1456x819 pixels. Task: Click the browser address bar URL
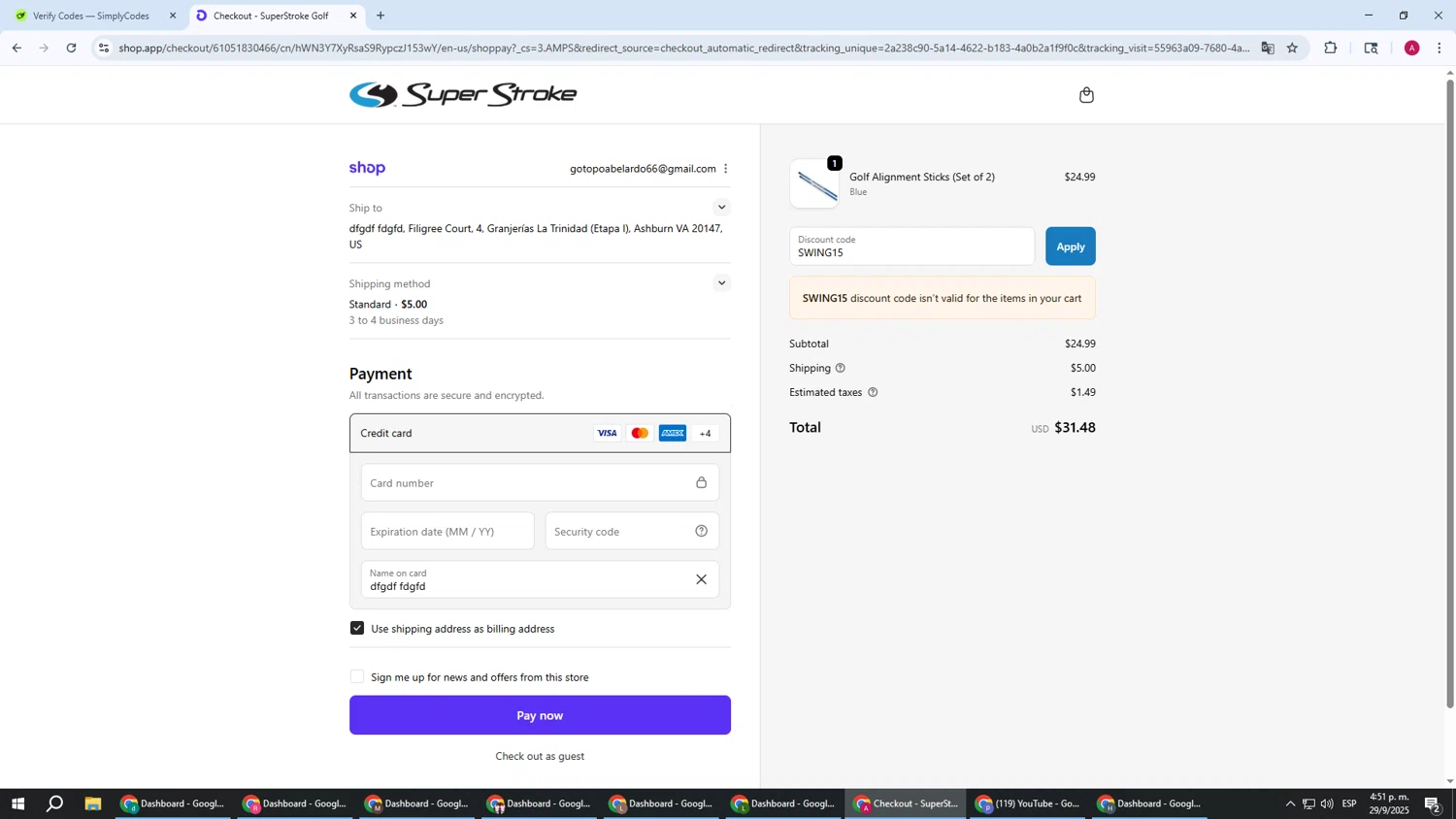point(683,48)
